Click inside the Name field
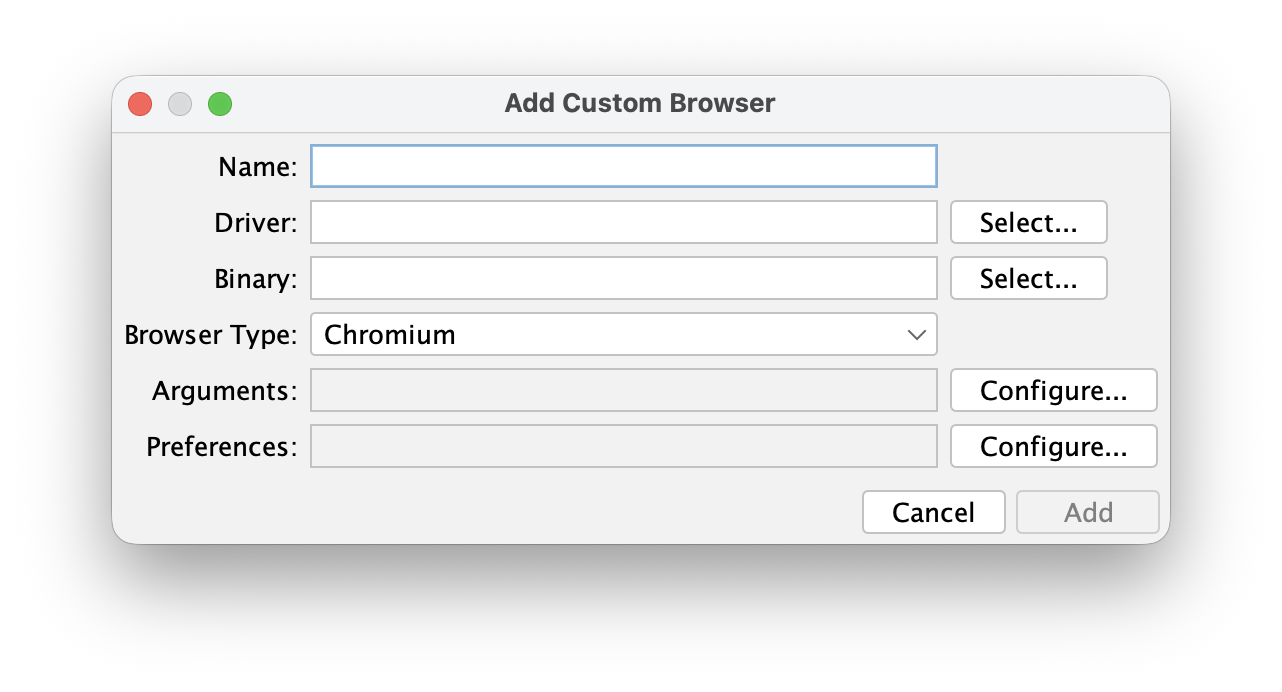Image resolution: width=1282 pixels, height=692 pixels. (x=623, y=166)
